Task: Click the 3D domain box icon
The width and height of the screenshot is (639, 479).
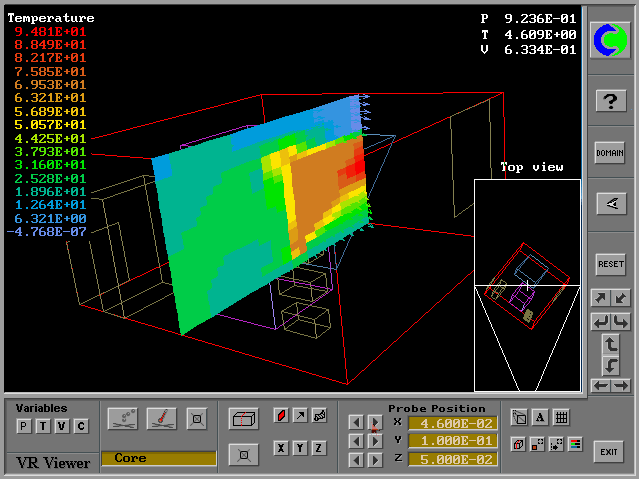Action: [x=241, y=417]
